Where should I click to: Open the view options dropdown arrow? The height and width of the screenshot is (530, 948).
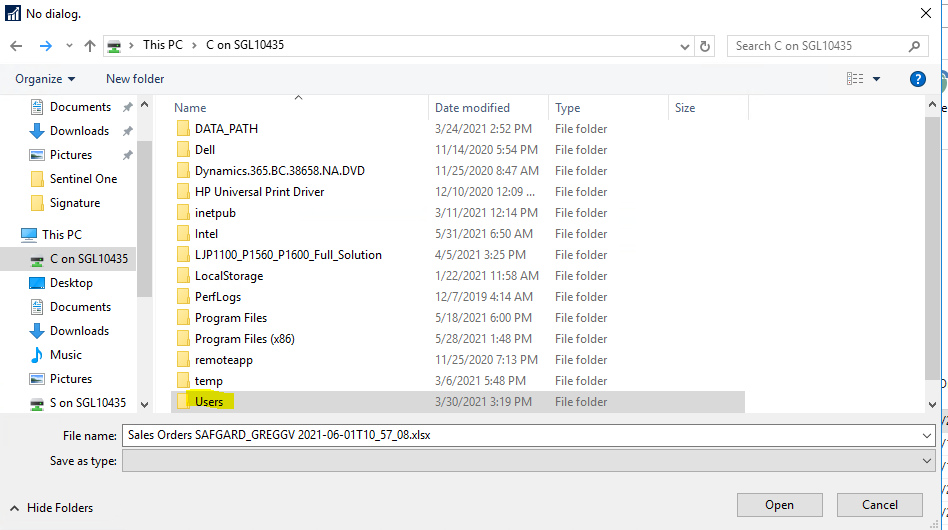877,79
